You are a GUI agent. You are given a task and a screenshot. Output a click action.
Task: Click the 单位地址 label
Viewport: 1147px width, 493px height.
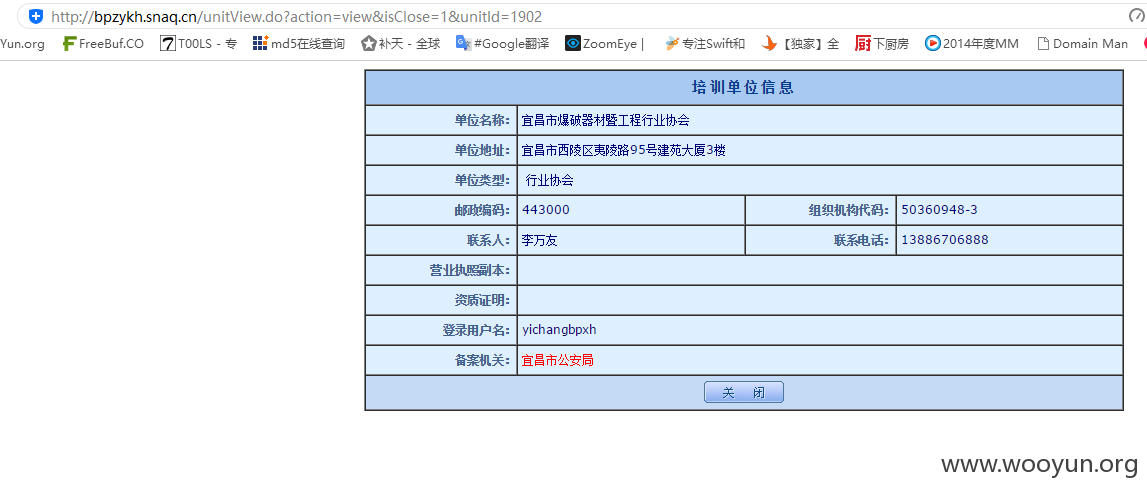pos(482,151)
